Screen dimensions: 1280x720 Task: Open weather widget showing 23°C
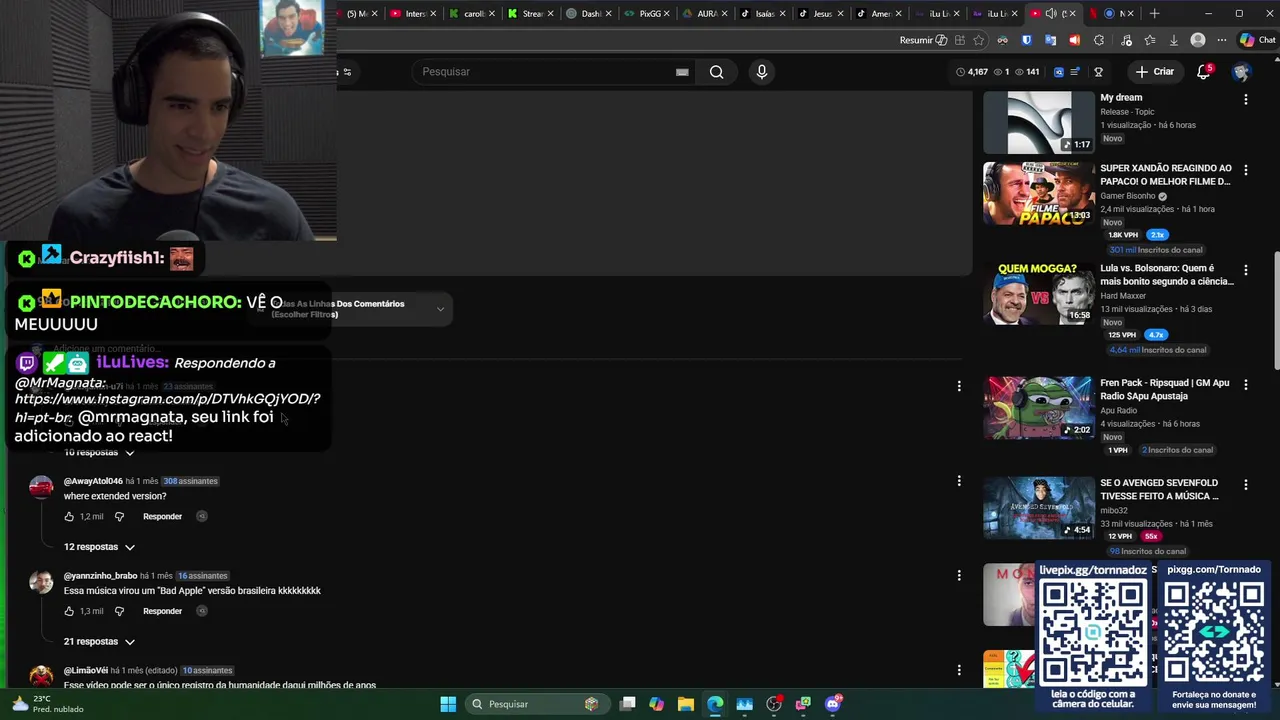[45, 704]
